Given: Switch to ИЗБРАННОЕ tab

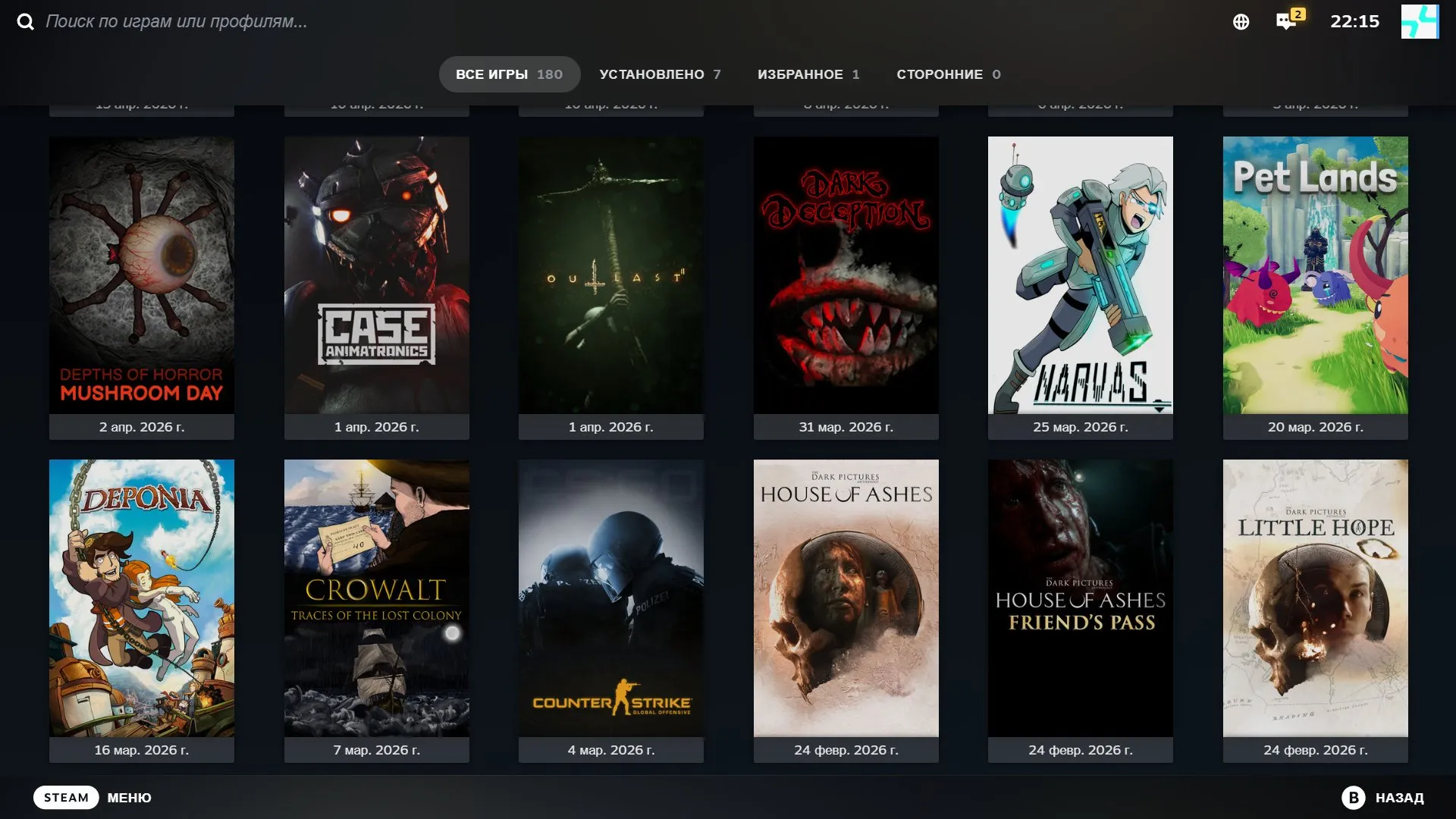Looking at the screenshot, I should pos(808,74).
